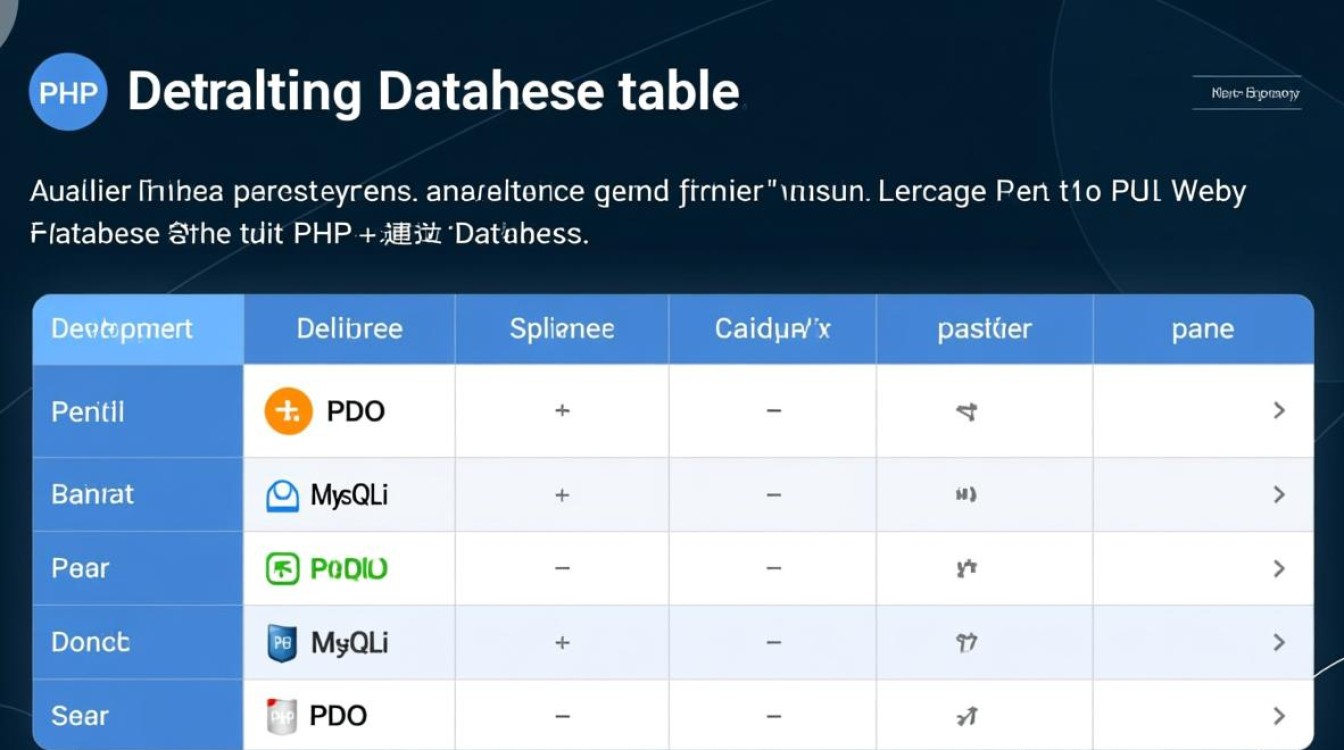1344x750 pixels.
Task: Click the PDO database icon in Sear row
Action: click(x=283, y=716)
